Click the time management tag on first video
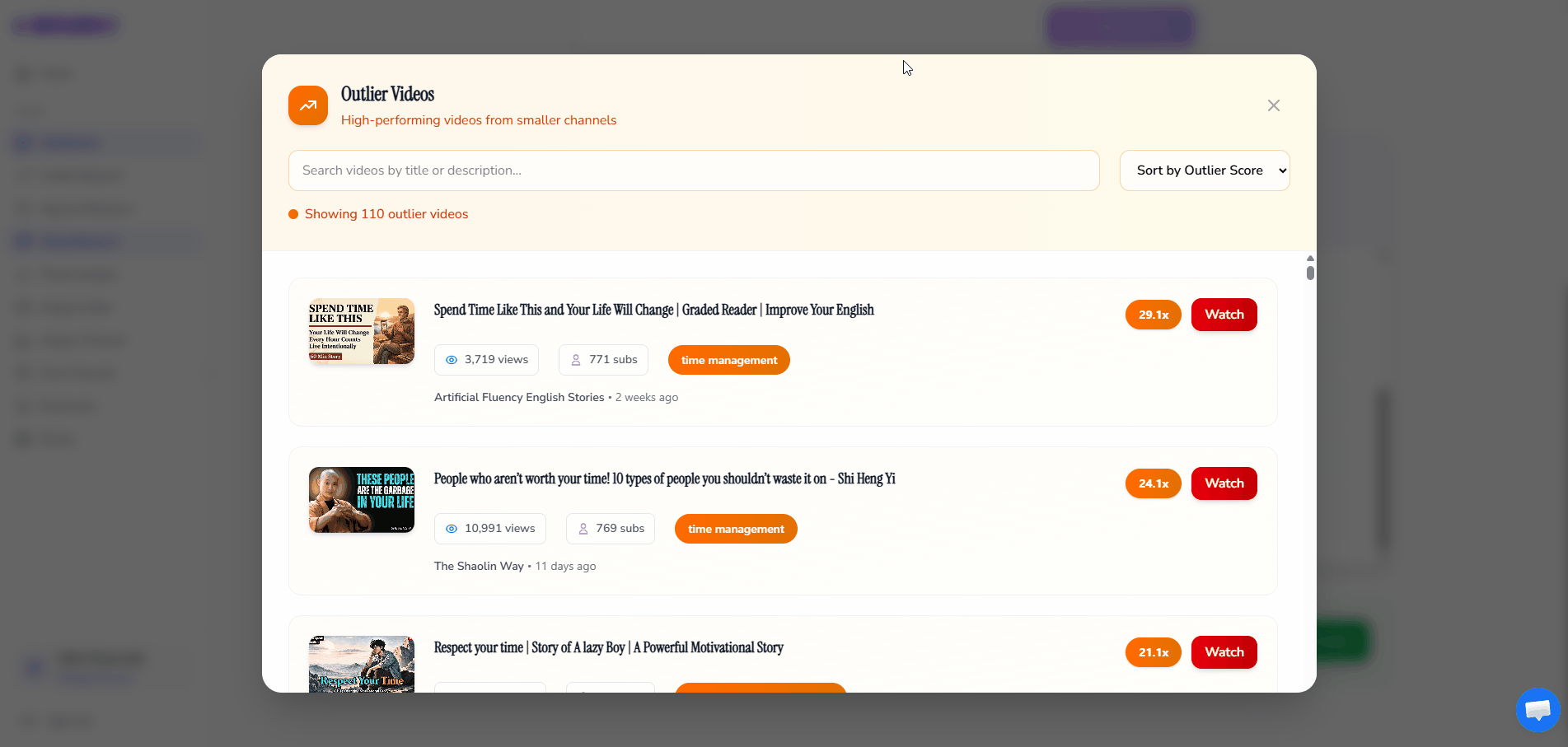The width and height of the screenshot is (1568, 747). (x=728, y=360)
